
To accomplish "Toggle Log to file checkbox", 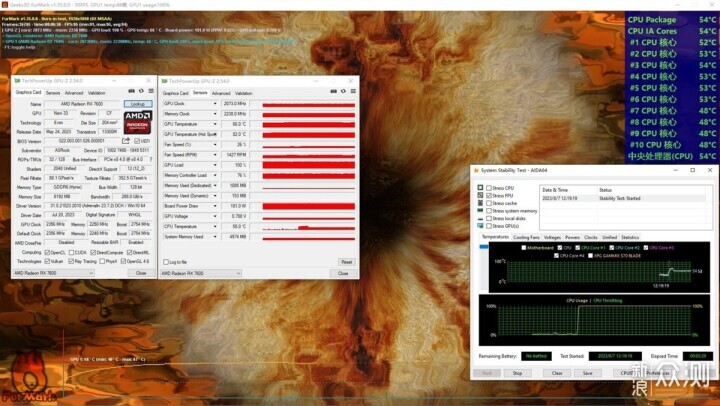I will coord(166,262).
